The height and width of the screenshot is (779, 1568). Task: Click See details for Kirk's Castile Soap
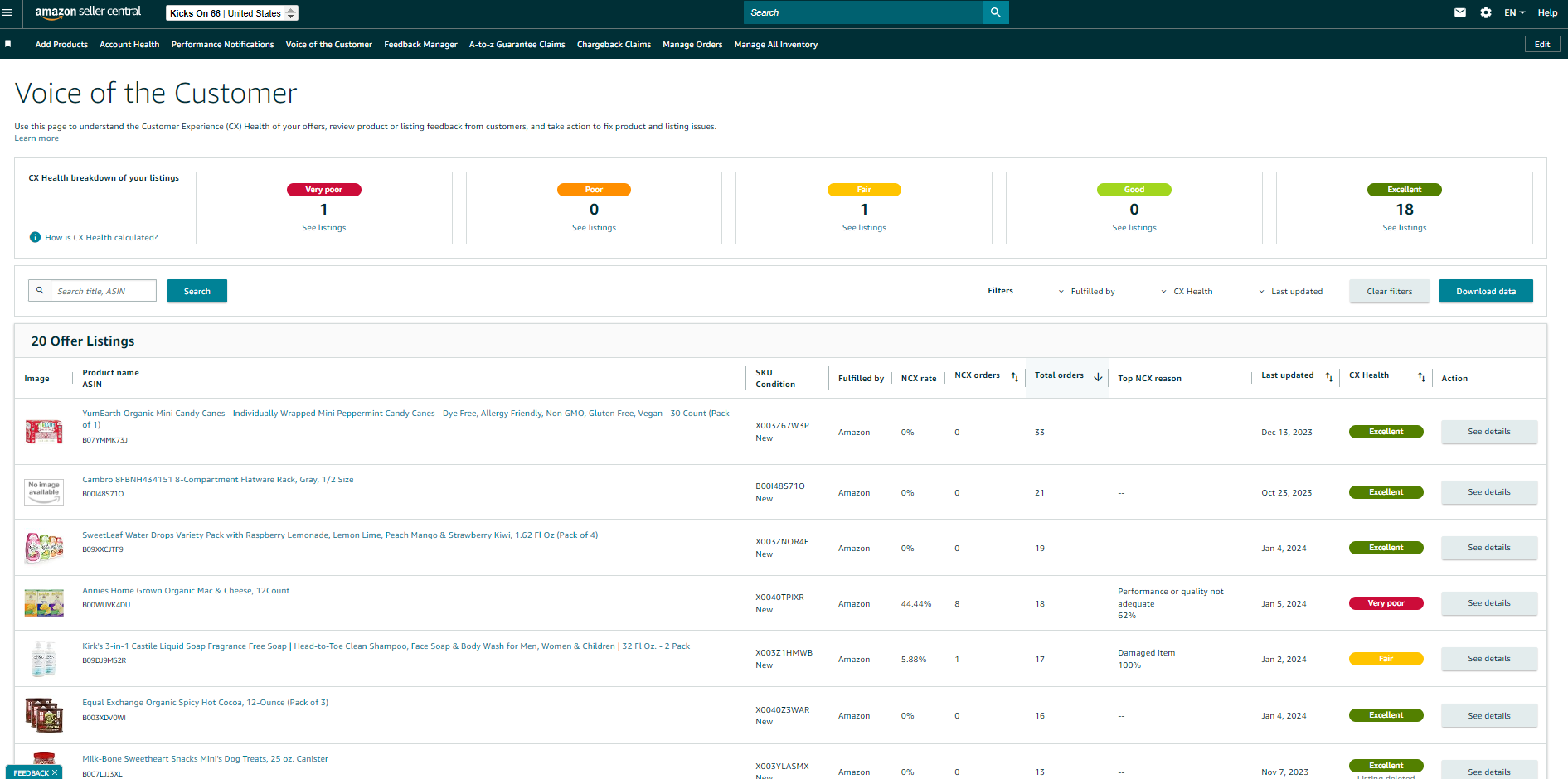(x=1489, y=659)
